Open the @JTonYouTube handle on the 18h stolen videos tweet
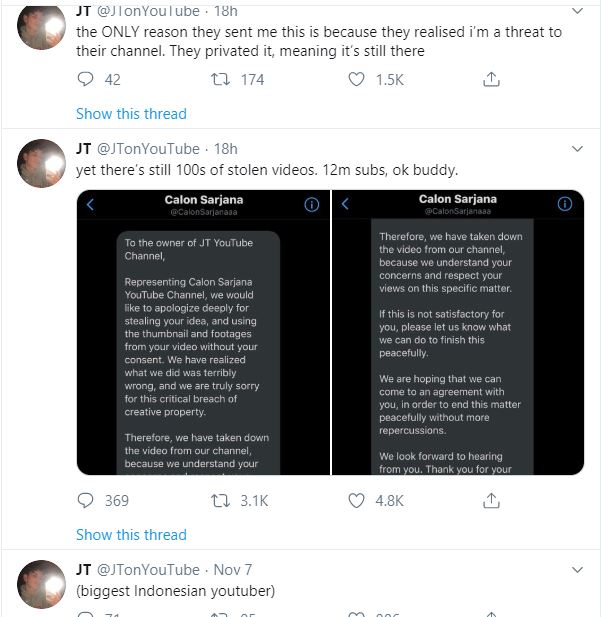 (148, 149)
